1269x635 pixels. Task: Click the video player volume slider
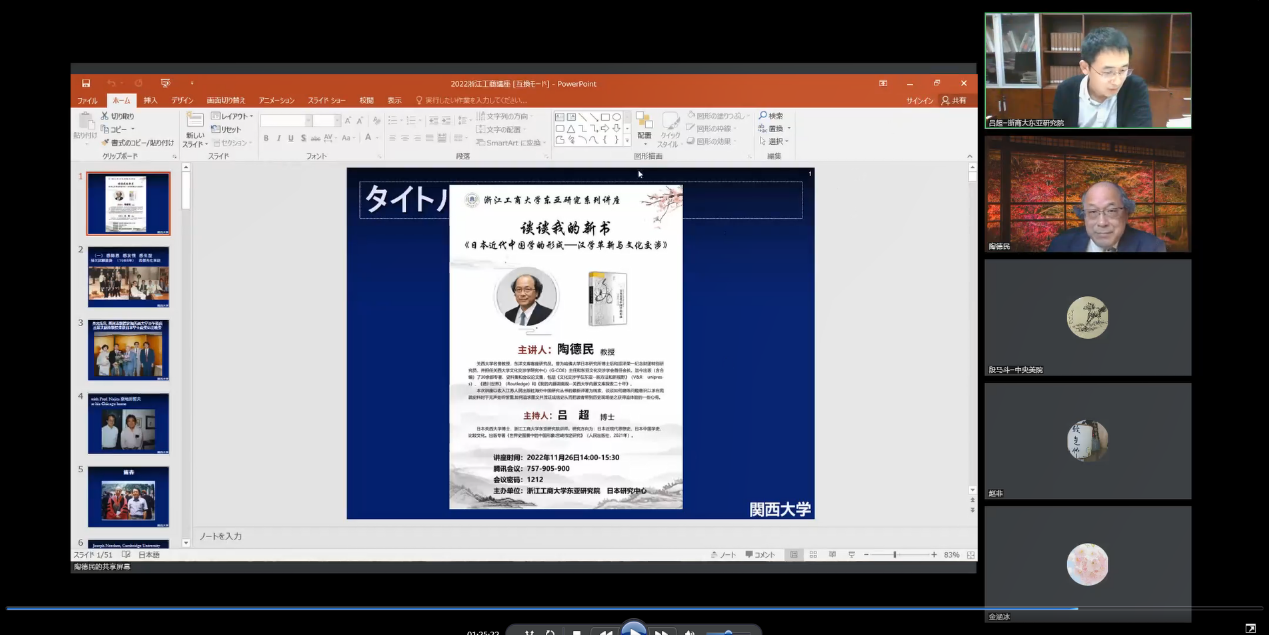click(728, 632)
